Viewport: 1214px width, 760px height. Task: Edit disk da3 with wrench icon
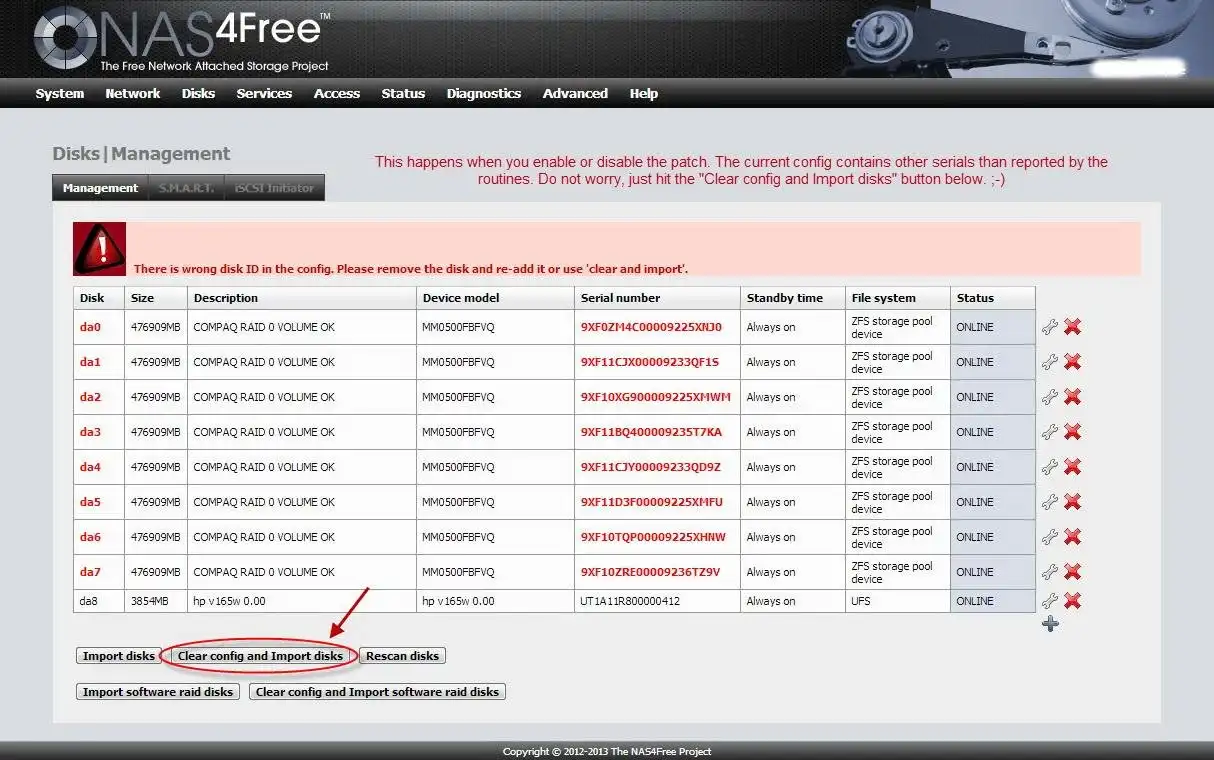click(x=1049, y=432)
